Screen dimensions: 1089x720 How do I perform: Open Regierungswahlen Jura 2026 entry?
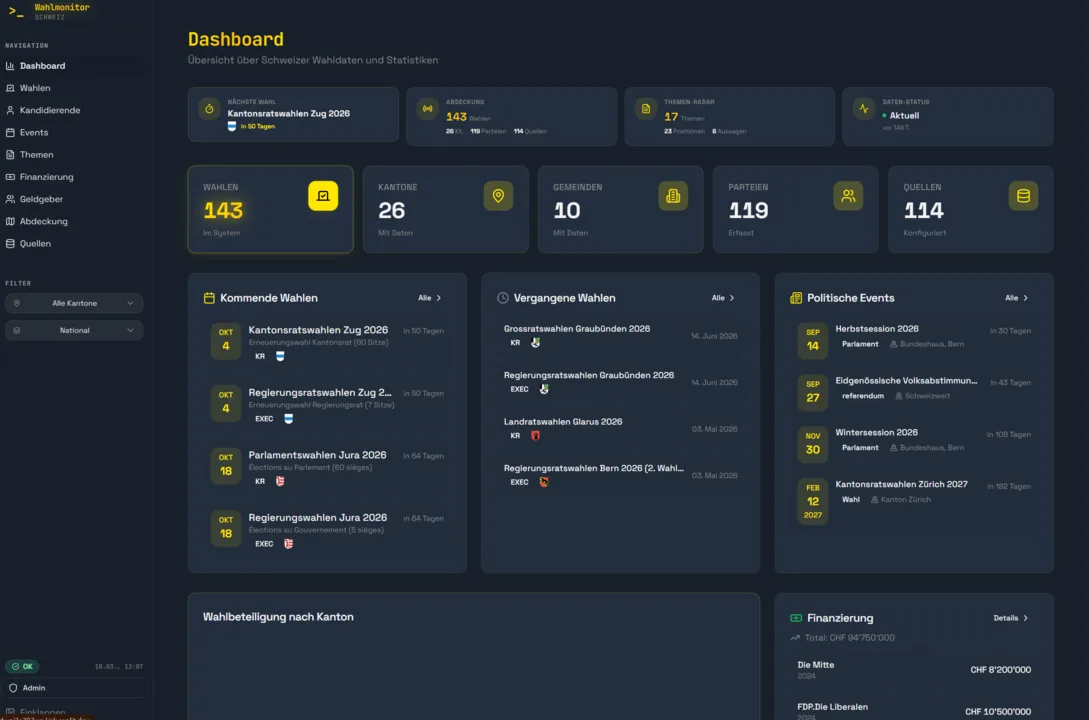327,530
